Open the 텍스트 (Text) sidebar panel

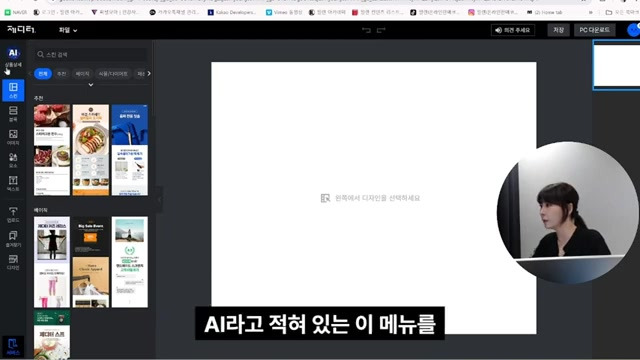click(x=13, y=183)
